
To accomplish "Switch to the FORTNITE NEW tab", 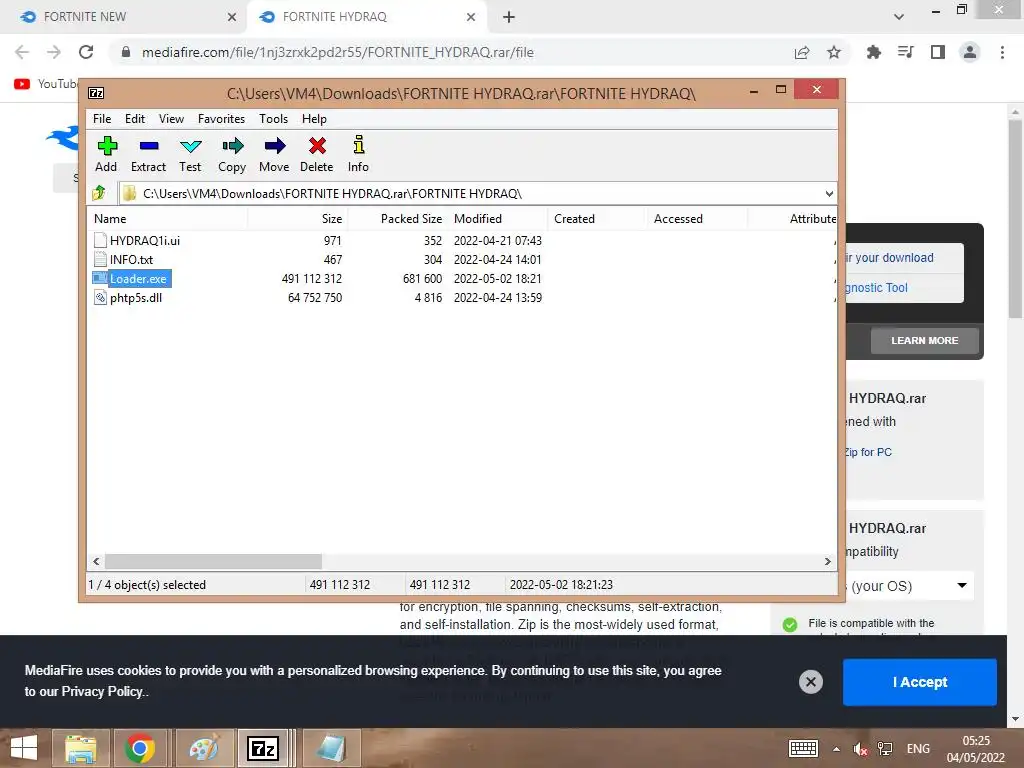I will pyautogui.click(x=124, y=17).
